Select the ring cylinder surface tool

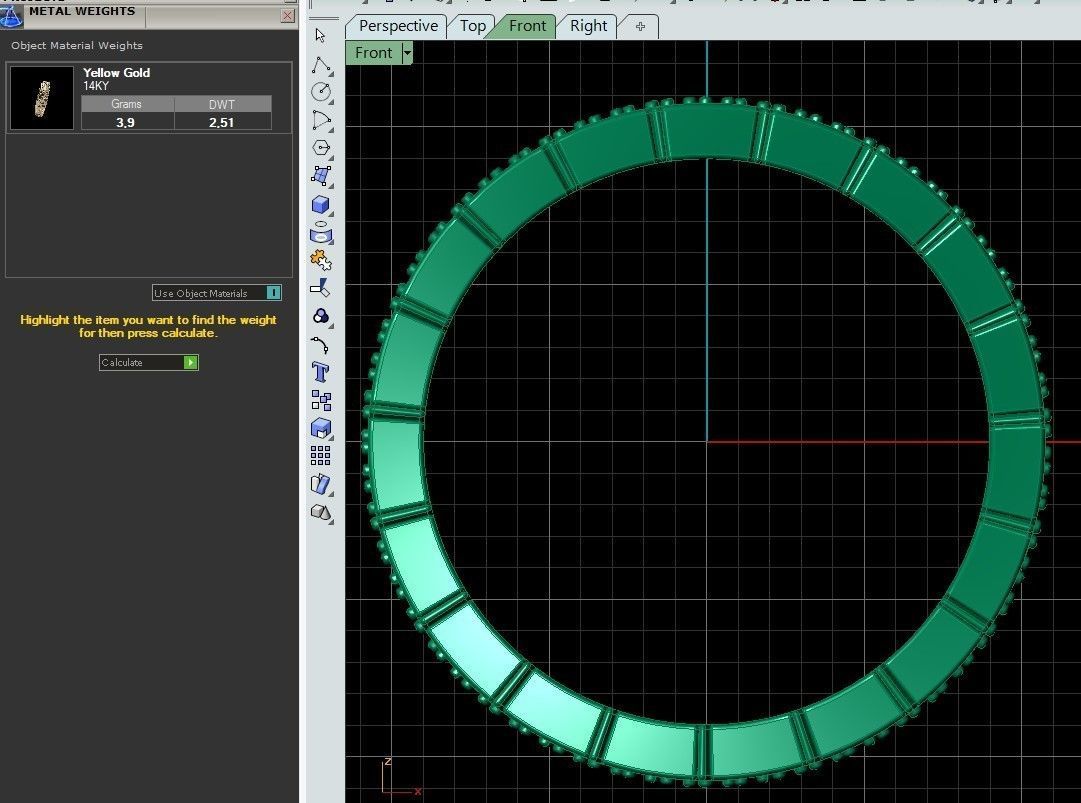(x=321, y=233)
